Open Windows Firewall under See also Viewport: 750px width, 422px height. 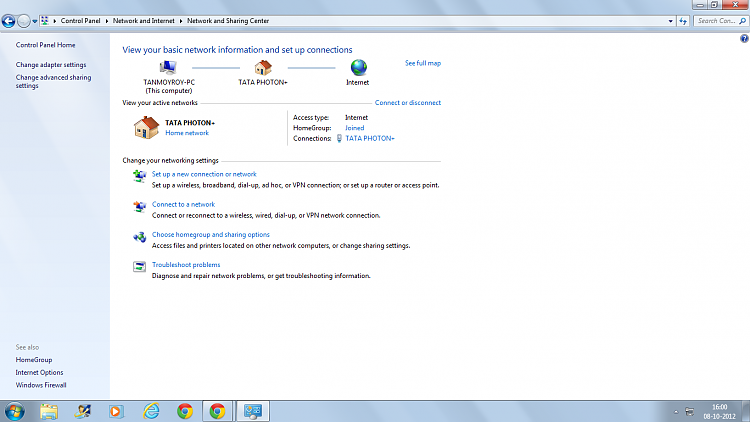[x=41, y=385]
